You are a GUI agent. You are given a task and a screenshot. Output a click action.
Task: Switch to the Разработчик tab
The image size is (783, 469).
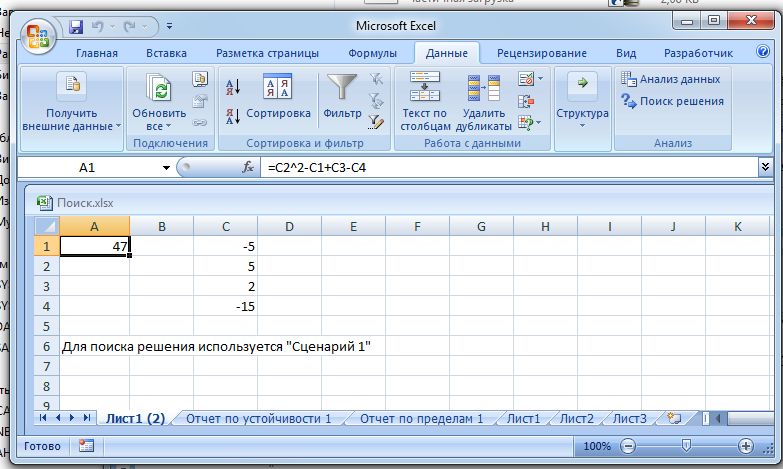coord(698,53)
